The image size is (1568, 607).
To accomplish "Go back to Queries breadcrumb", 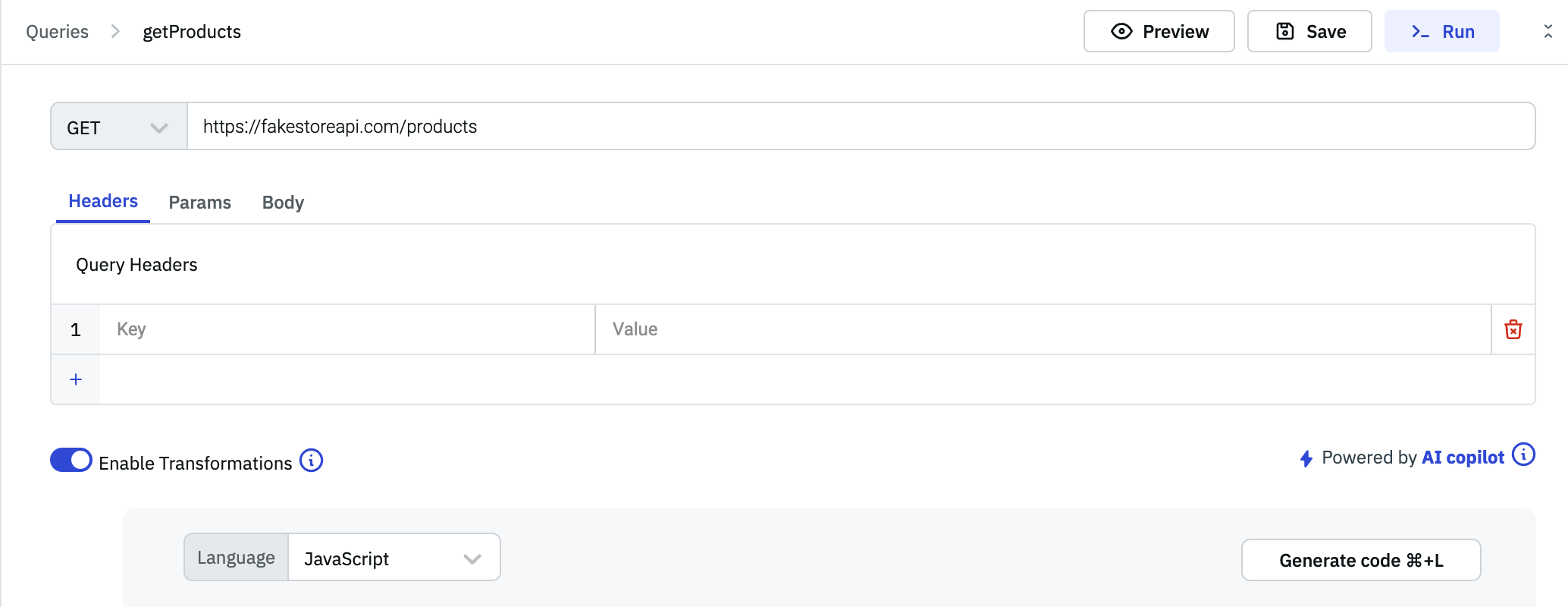I will coord(57,32).
